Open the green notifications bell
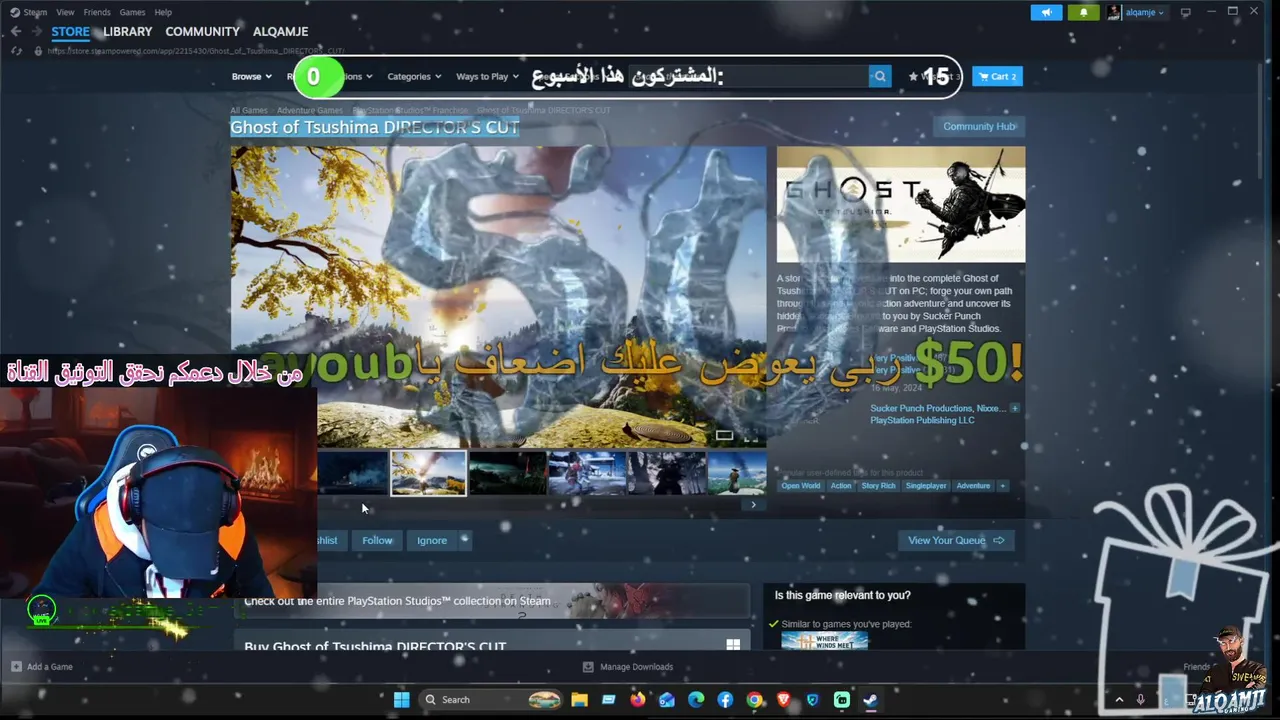1280x720 pixels. point(1083,12)
